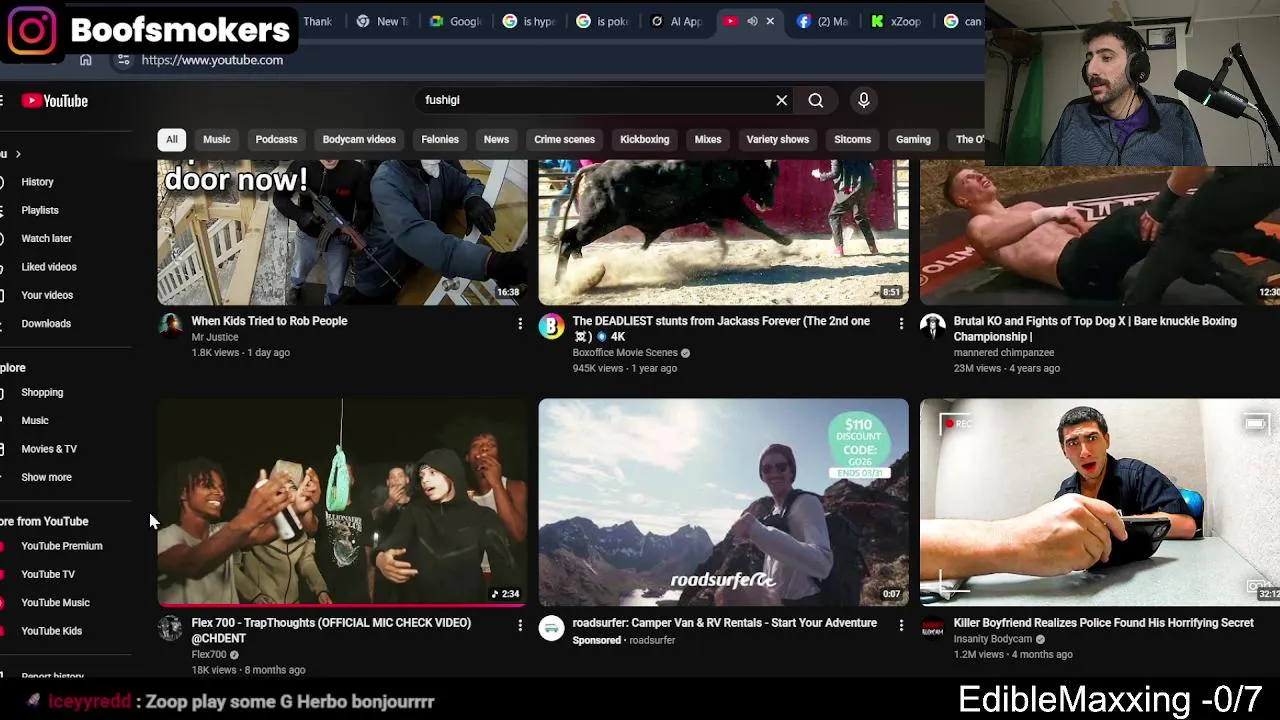Open YouTube TV link

click(x=48, y=574)
